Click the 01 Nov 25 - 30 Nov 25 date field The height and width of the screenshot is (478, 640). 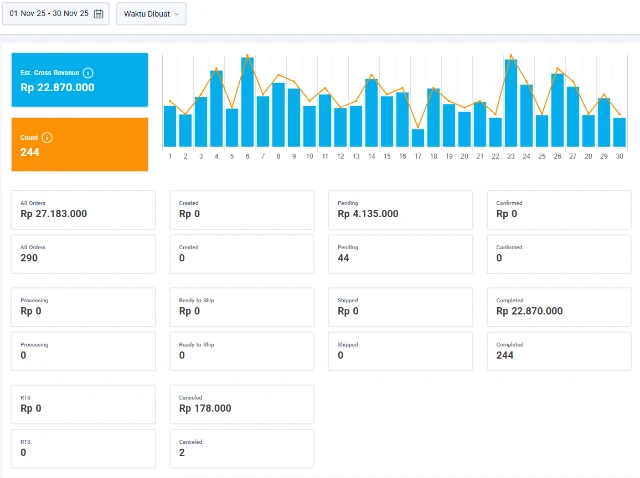point(50,13)
